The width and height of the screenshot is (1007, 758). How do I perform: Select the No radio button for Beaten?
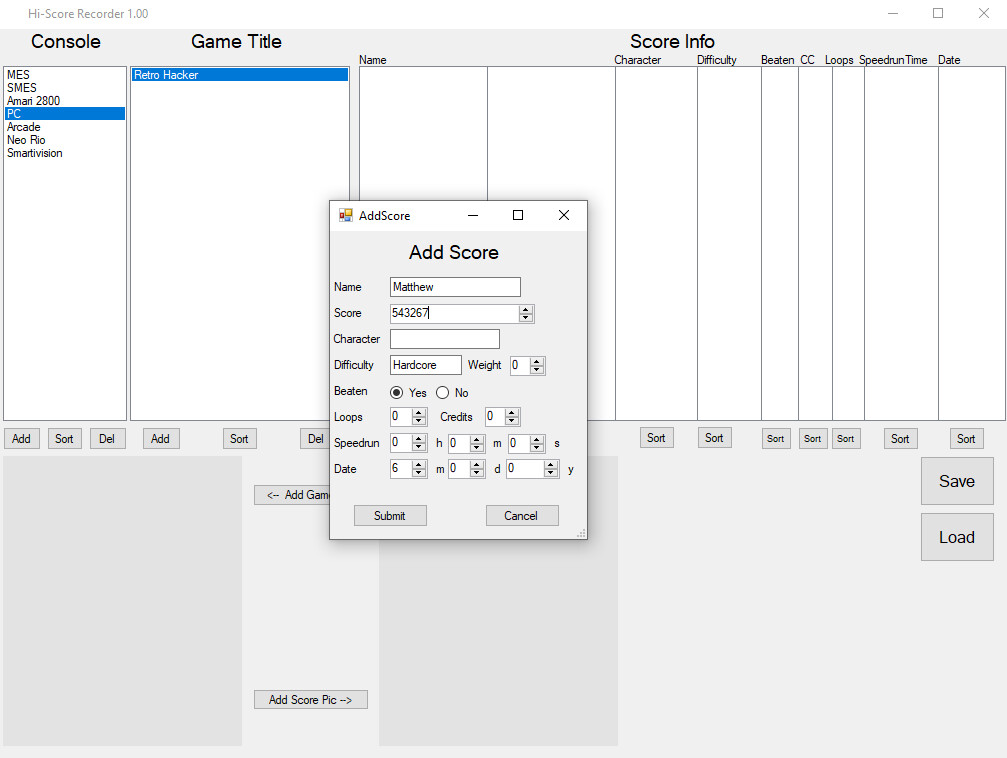(442, 393)
